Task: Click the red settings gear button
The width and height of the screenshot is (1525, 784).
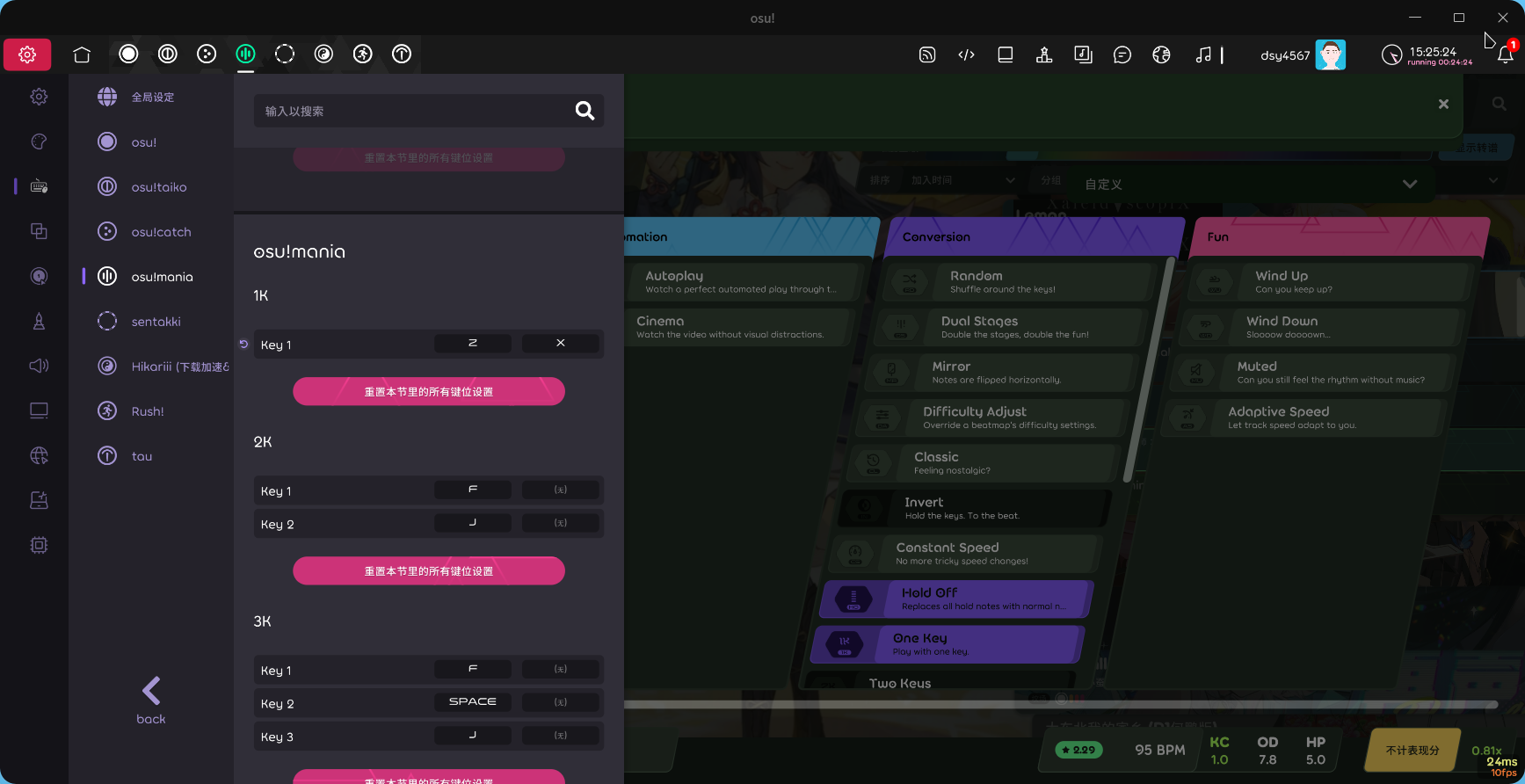Action: 27,54
